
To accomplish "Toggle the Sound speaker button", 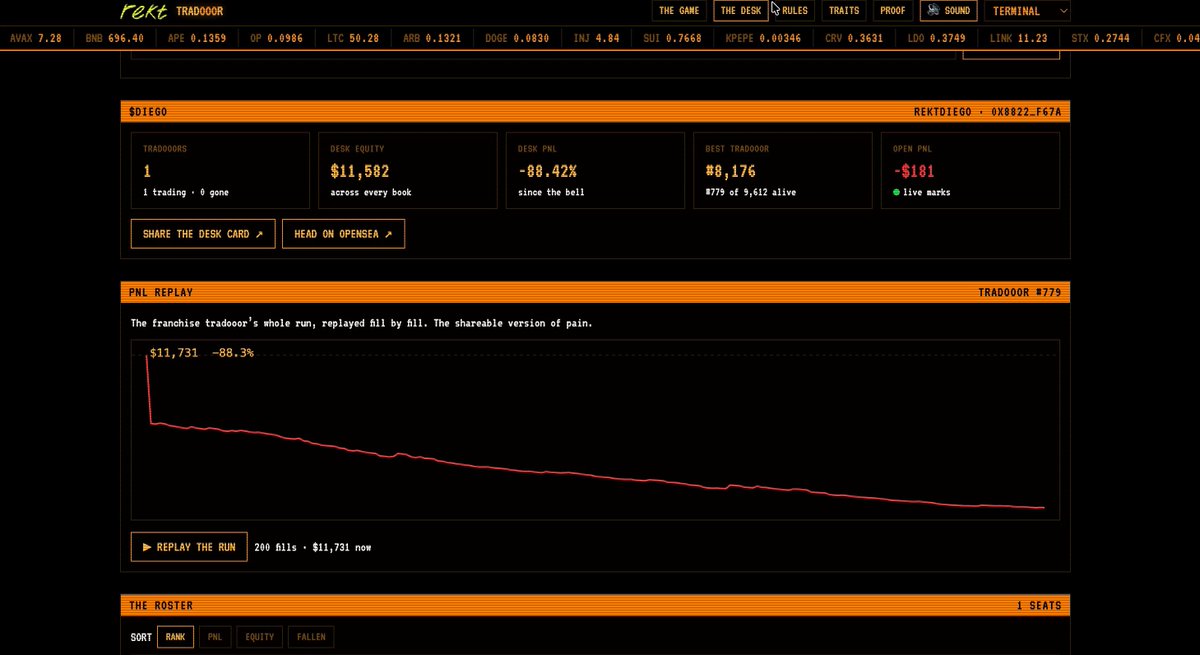I will click(x=948, y=11).
